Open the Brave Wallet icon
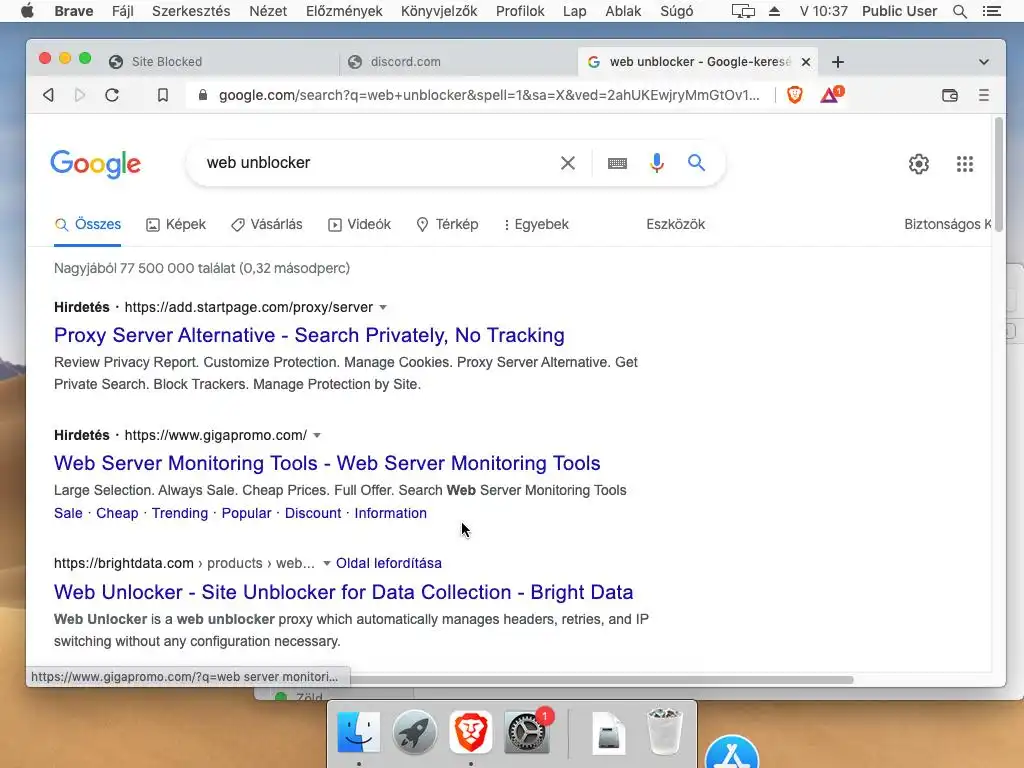This screenshot has height=768, width=1024. click(950, 95)
